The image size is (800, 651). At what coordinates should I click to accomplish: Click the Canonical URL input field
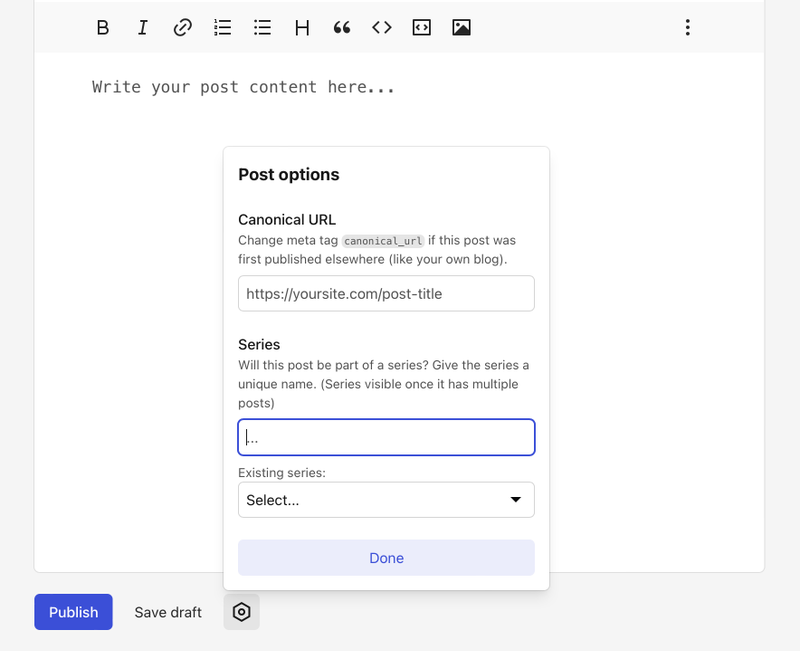coord(386,293)
